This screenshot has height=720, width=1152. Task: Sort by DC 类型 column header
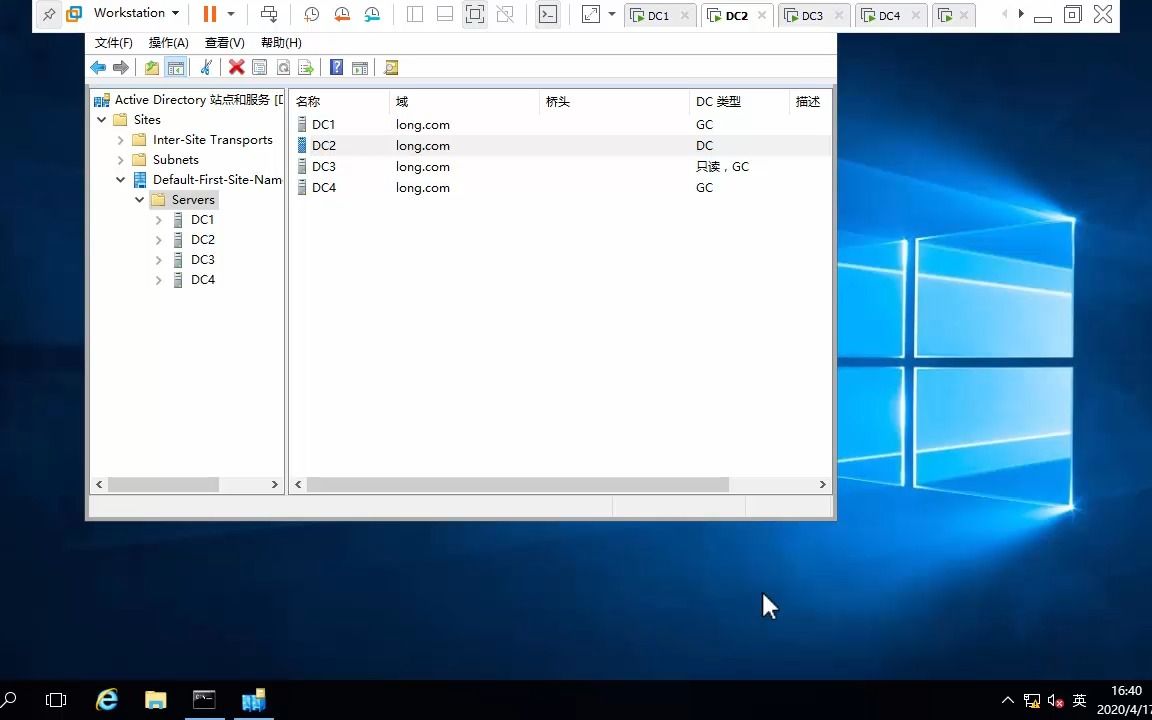(x=738, y=102)
